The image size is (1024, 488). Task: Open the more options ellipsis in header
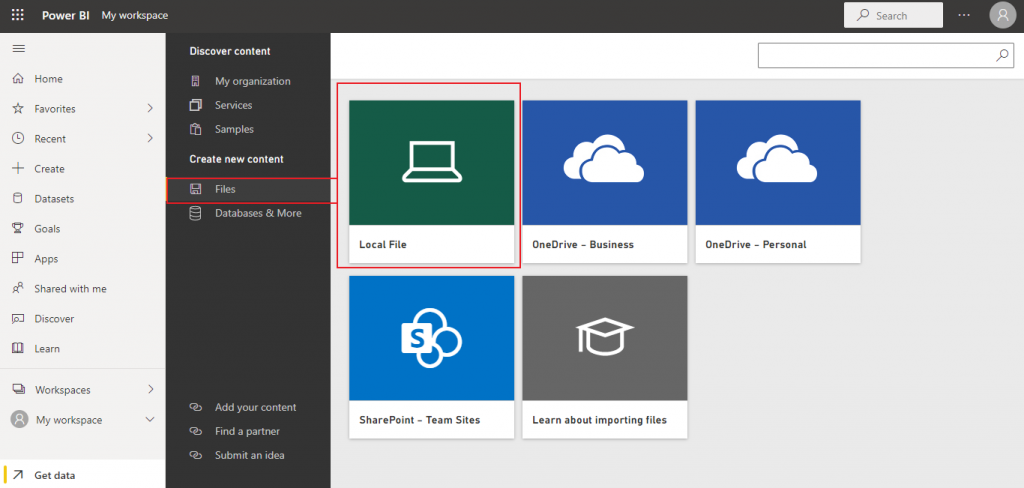point(964,15)
